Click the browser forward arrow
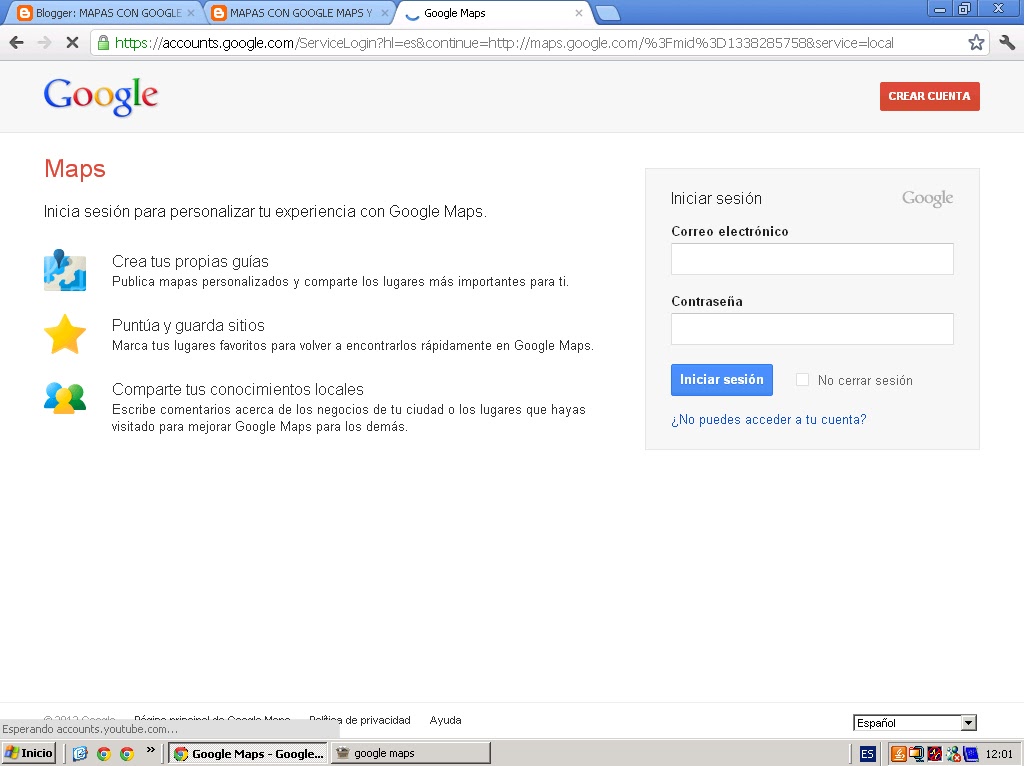The width and height of the screenshot is (1026, 766). [x=44, y=43]
